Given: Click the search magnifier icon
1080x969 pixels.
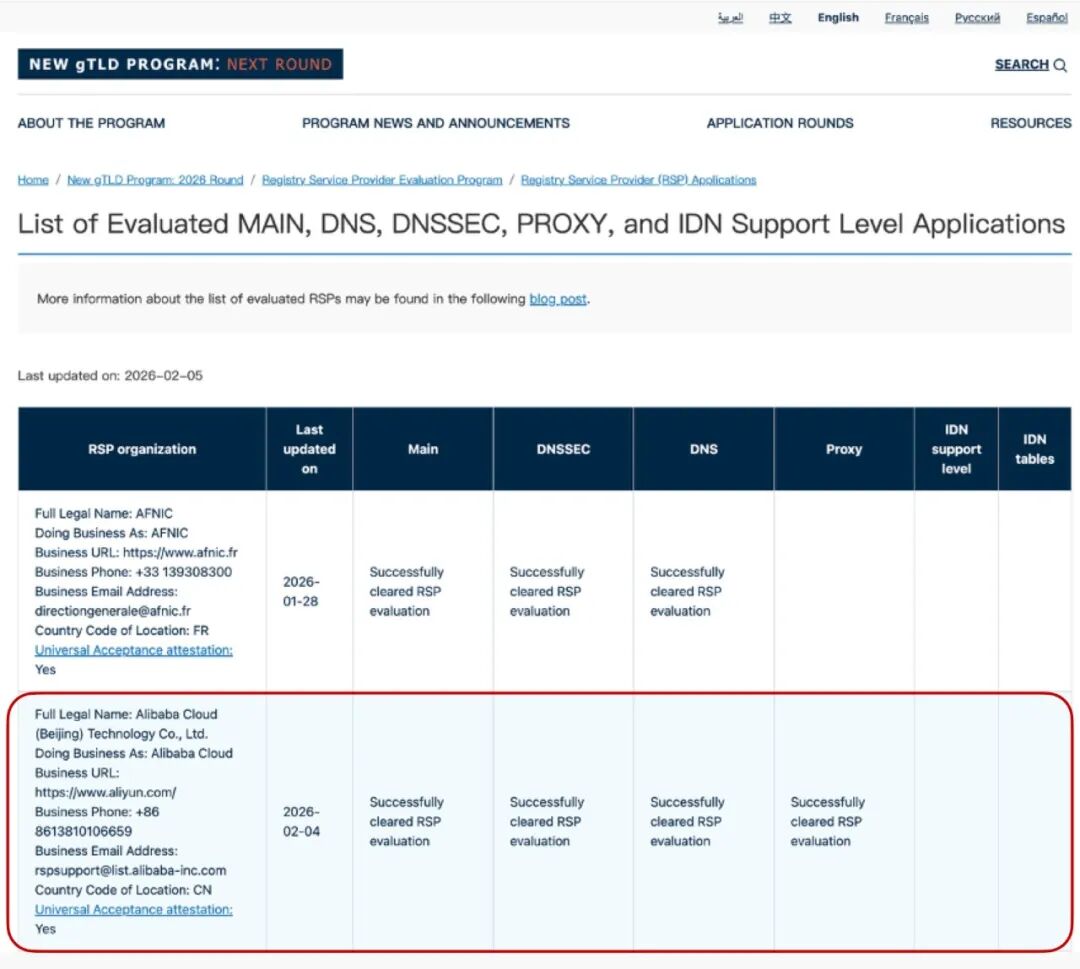Looking at the screenshot, I should [x=1061, y=65].
